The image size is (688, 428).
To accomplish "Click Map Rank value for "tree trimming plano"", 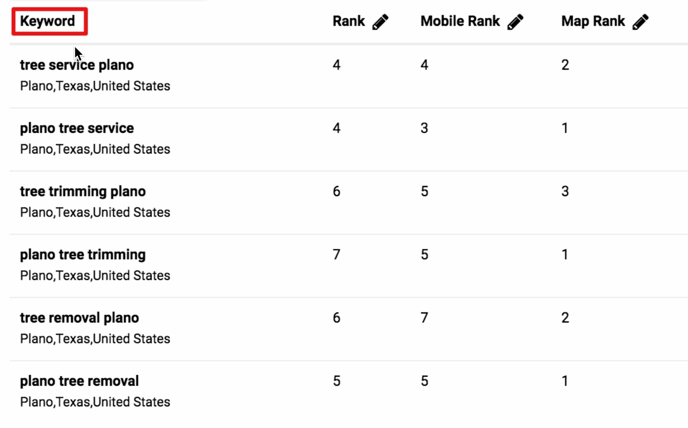I will 565,192.
